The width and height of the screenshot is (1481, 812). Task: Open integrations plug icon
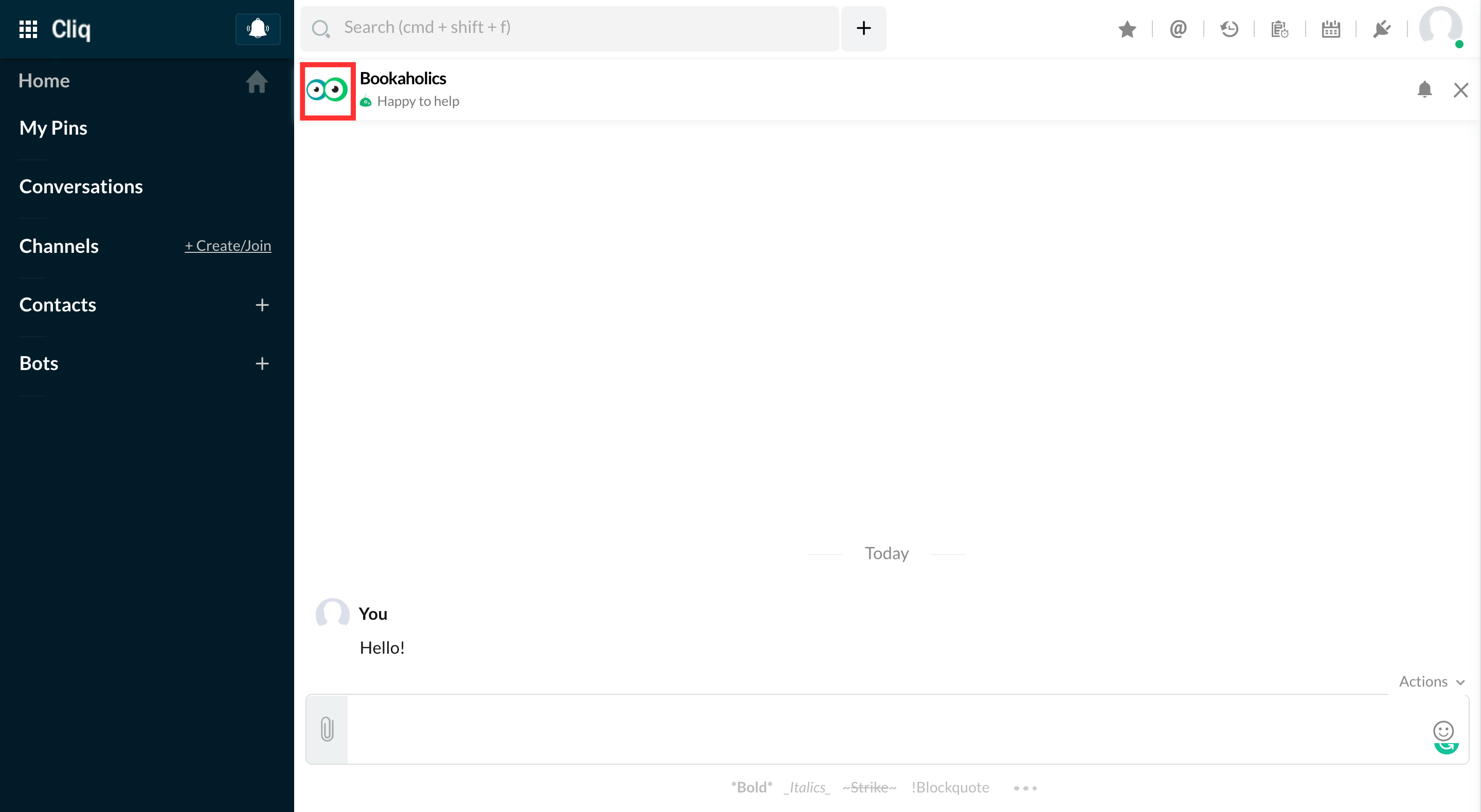(x=1382, y=29)
